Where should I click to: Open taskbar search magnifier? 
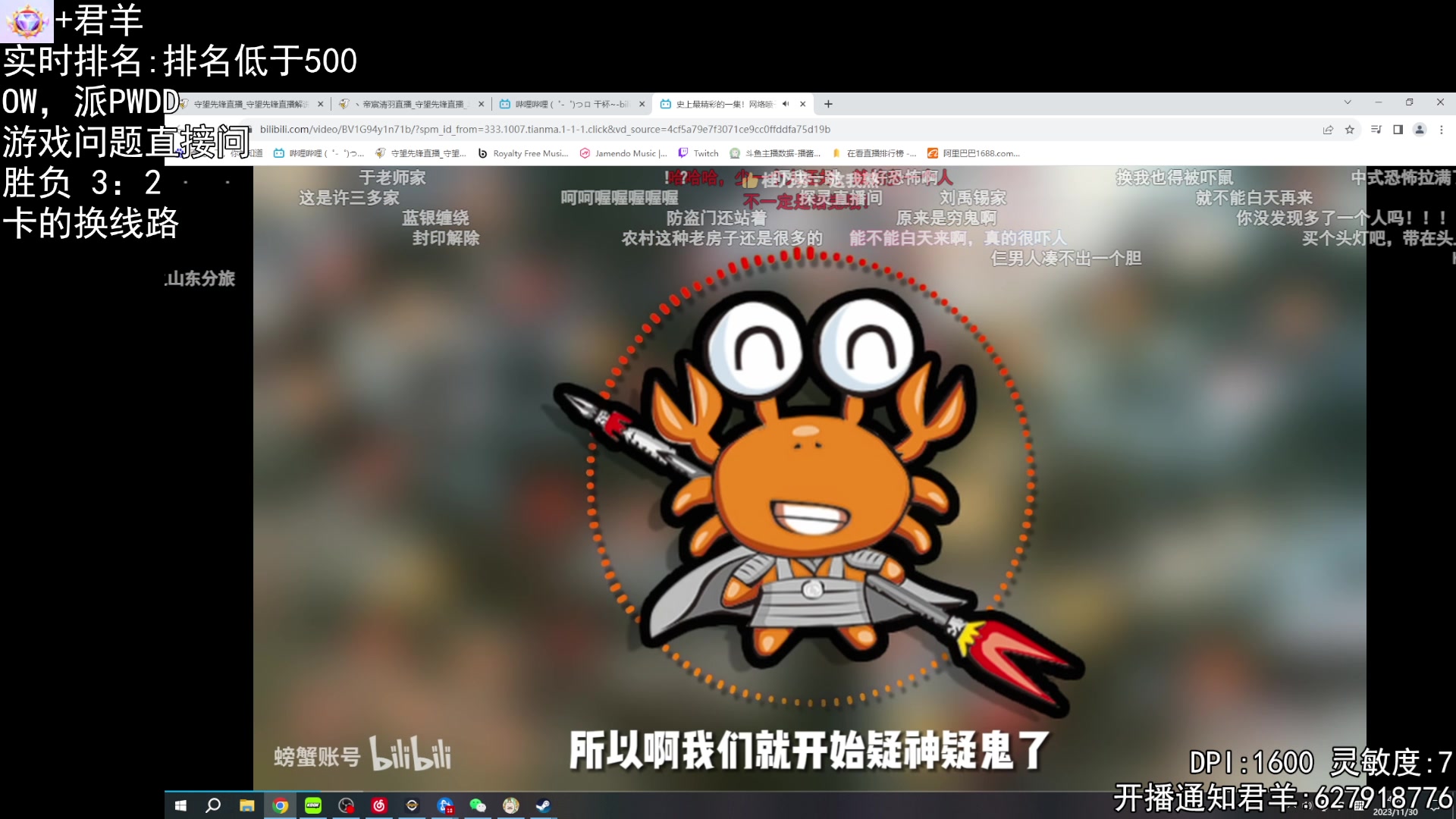[213, 805]
